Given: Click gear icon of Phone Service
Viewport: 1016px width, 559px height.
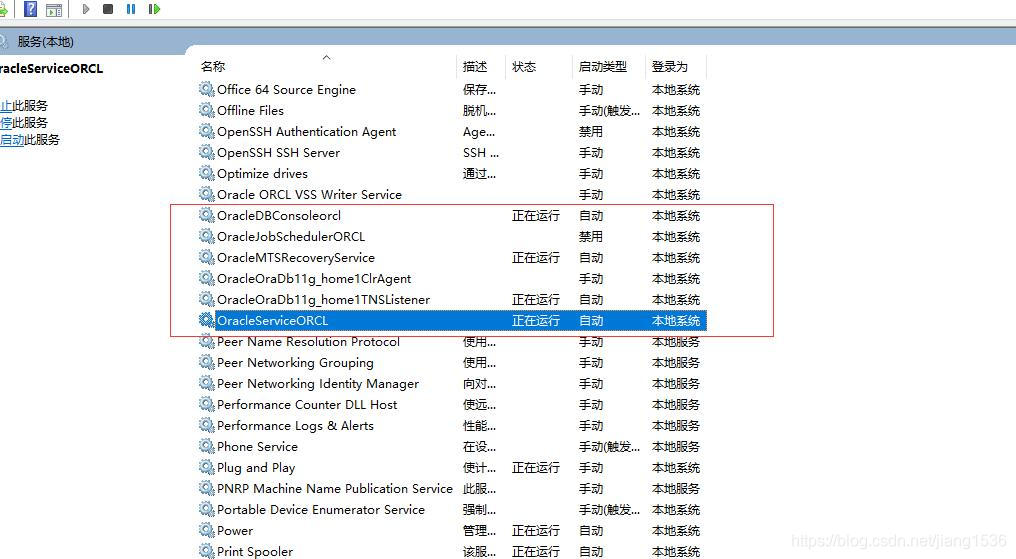Looking at the screenshot, I should point(207,446).
